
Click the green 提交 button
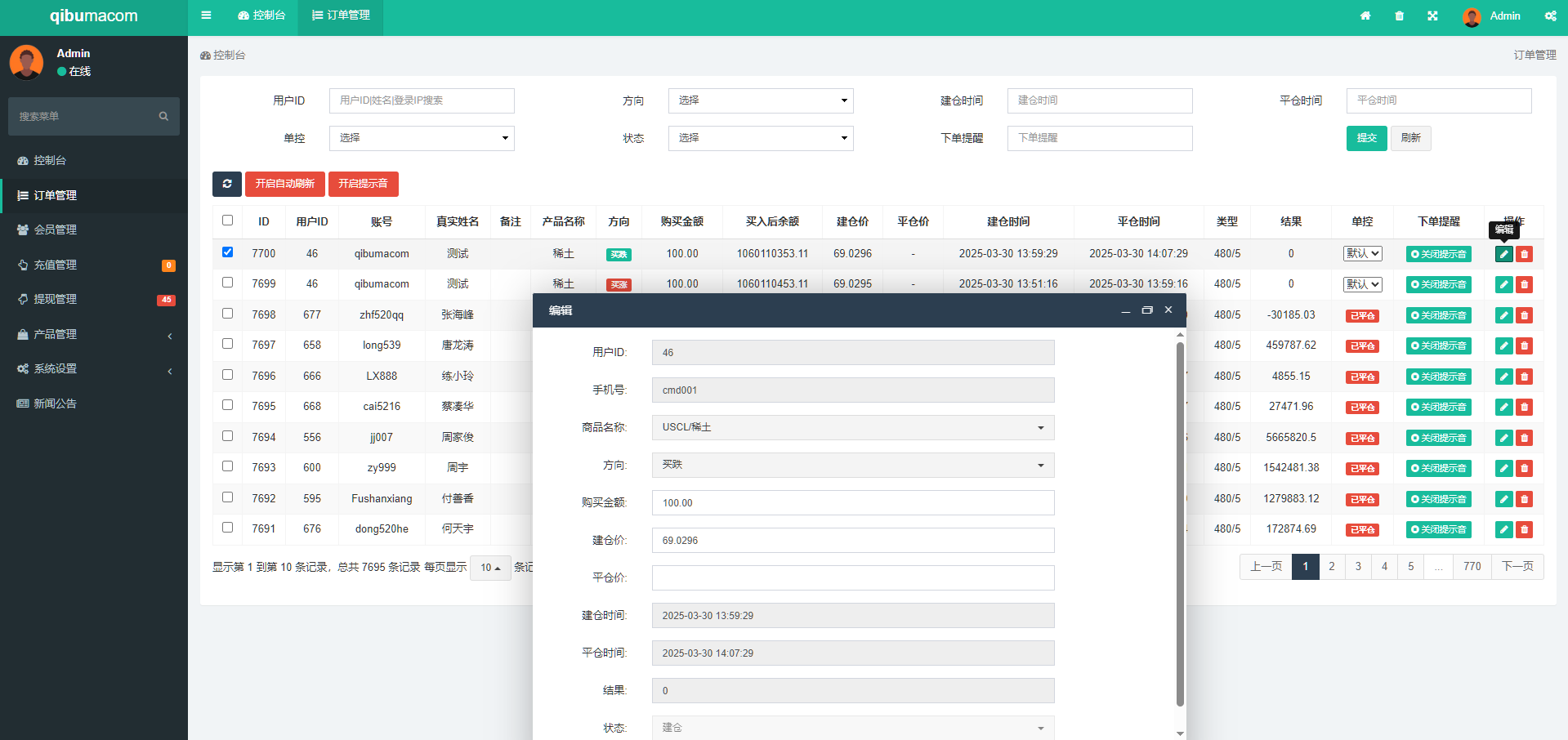pyautogui.click(x=1366, y=138)
